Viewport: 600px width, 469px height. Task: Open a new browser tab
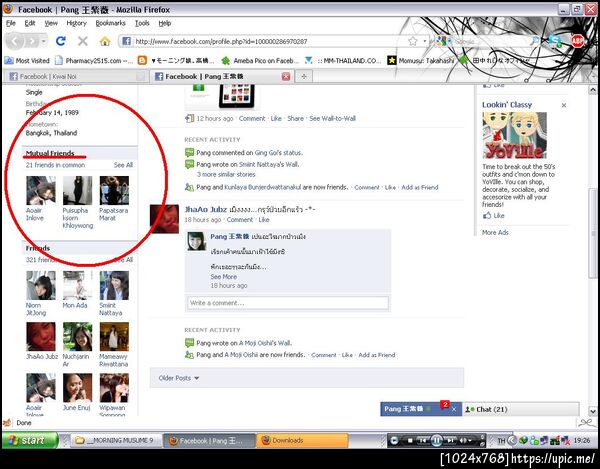pyautogui.click(x=304, y=76)
